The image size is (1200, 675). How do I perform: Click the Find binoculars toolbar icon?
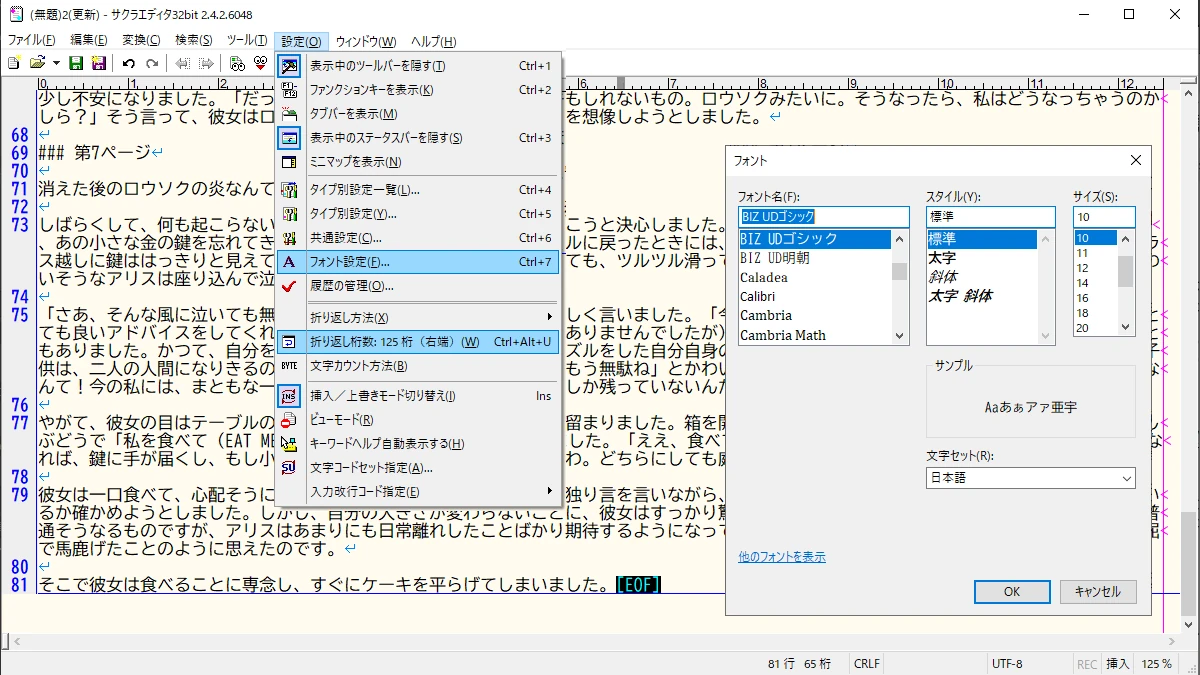[x=237, y=63]
